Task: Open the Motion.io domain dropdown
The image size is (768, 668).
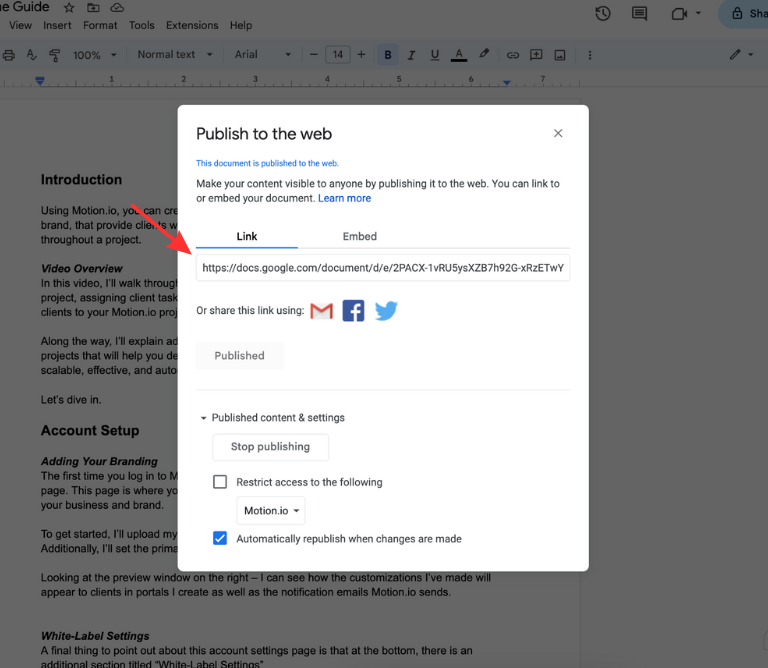Action: (271, 511)
